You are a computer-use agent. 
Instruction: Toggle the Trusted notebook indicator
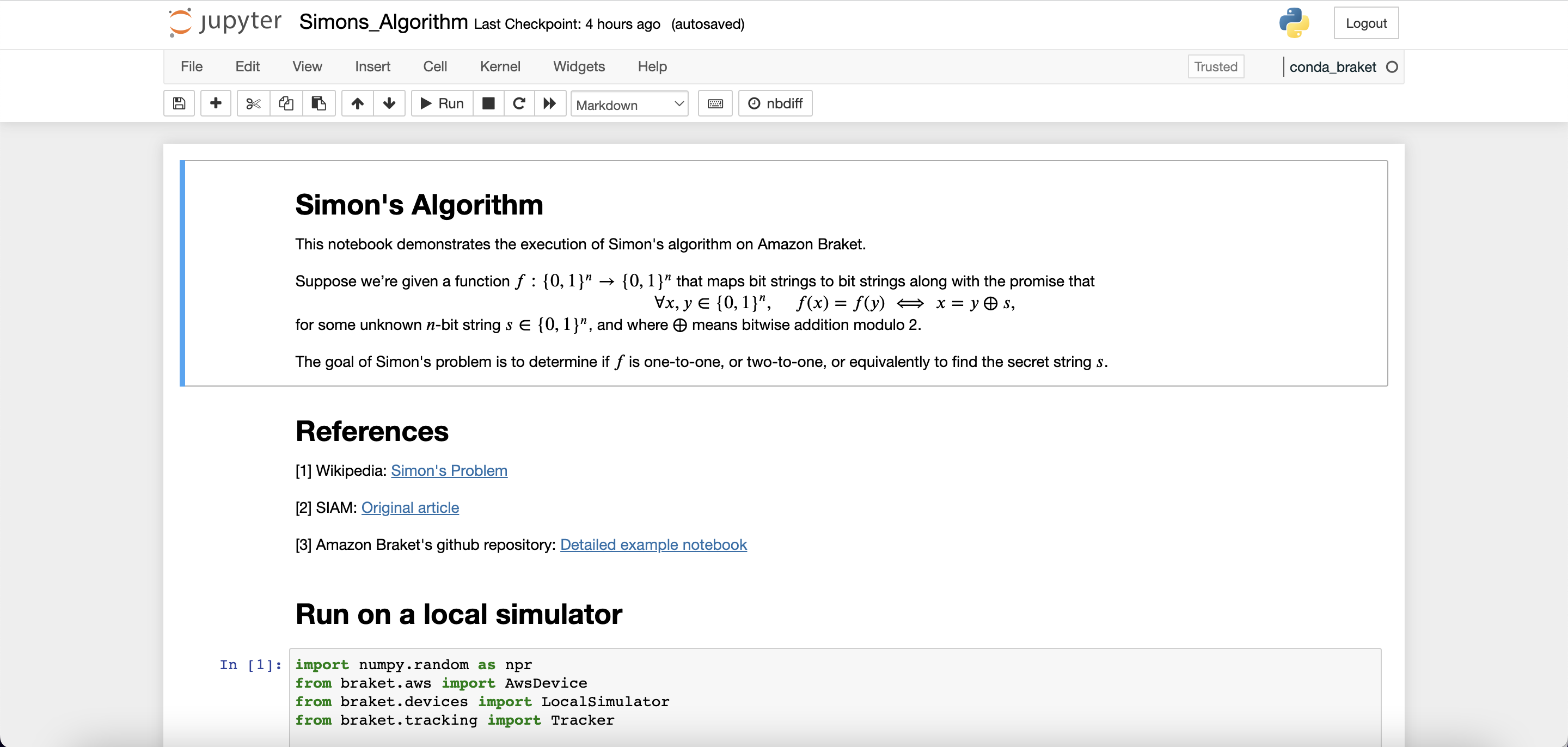[1215, 67]
